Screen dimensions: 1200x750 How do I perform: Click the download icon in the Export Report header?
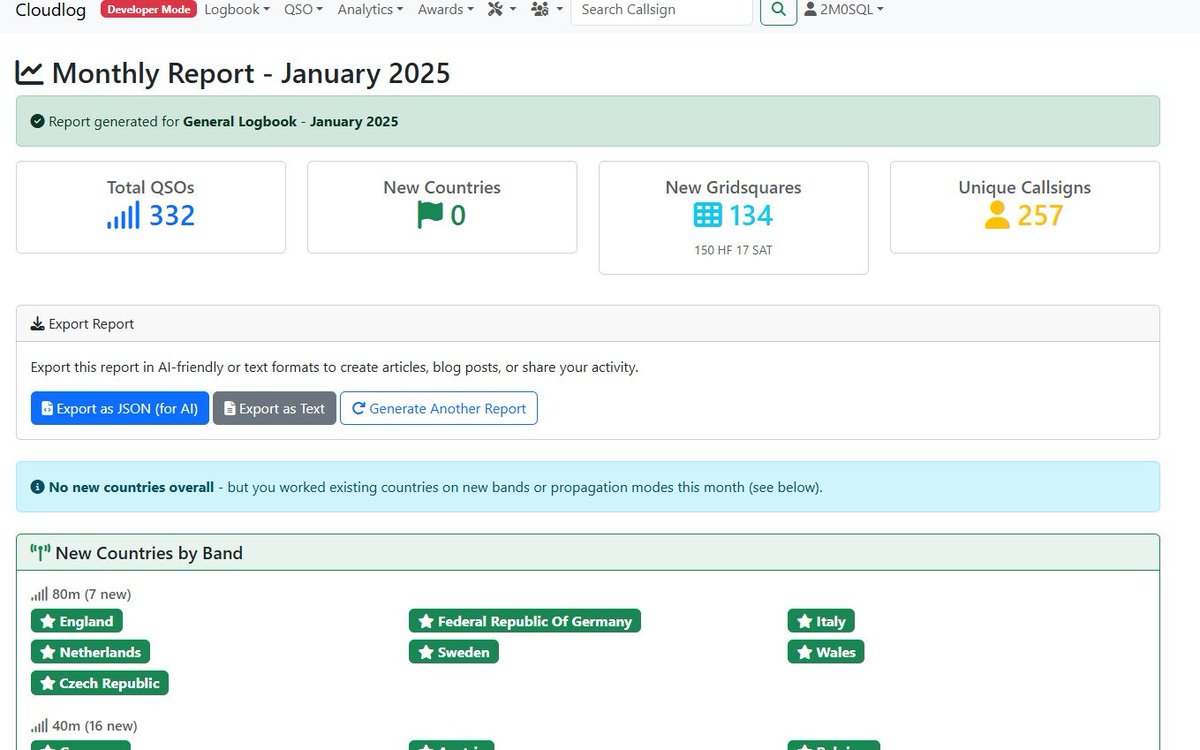39,323
